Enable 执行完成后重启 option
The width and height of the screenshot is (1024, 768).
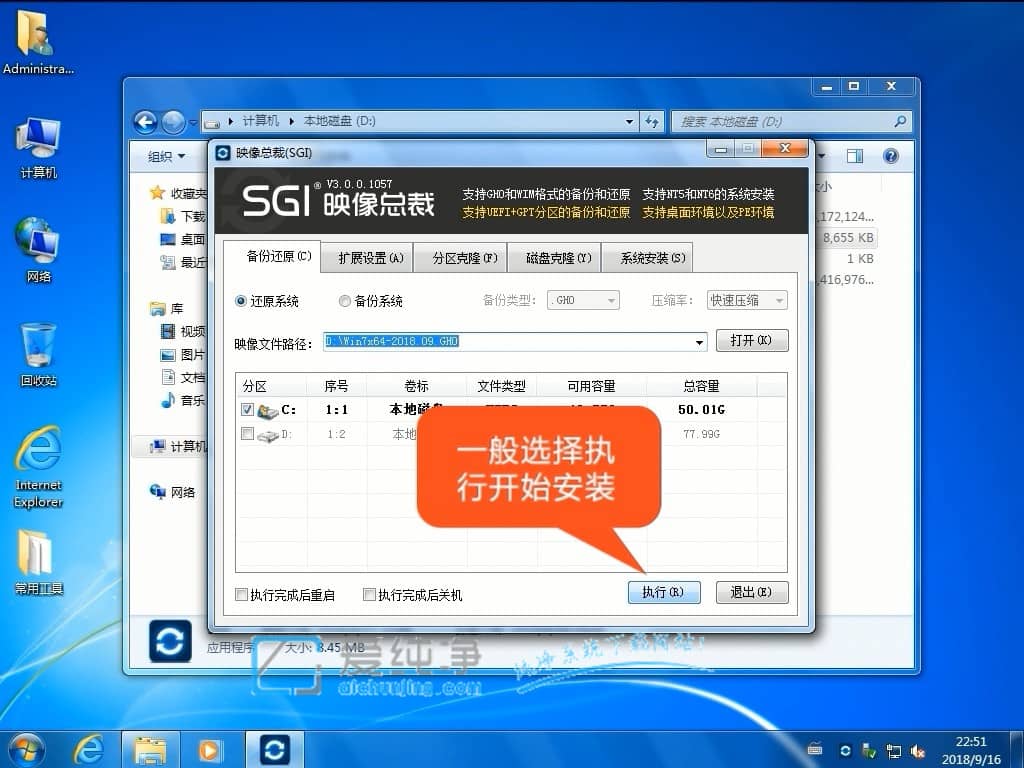[240, 593]
